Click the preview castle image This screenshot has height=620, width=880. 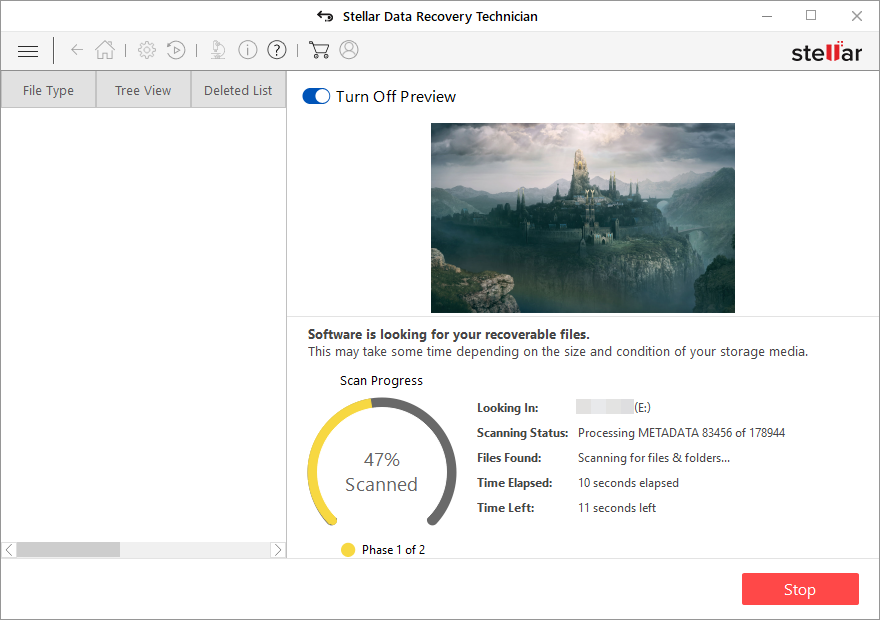[583, 218]
